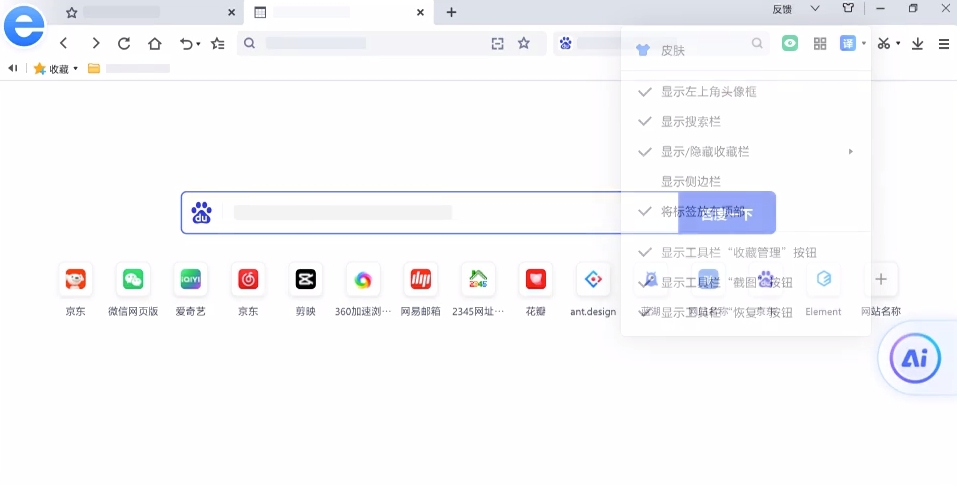Open 皮肤 in the dropdown menu

pos(746,51)
